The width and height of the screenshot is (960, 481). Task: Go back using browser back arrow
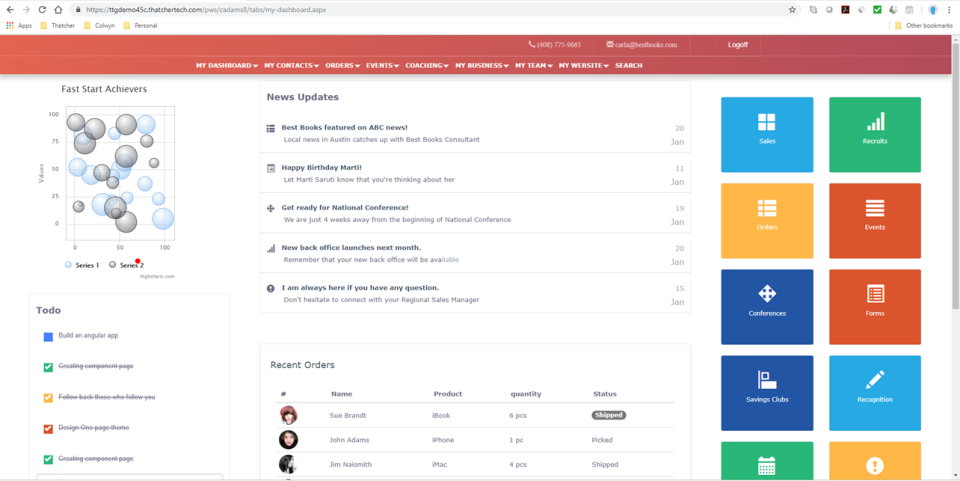click(x=10, y=10)
